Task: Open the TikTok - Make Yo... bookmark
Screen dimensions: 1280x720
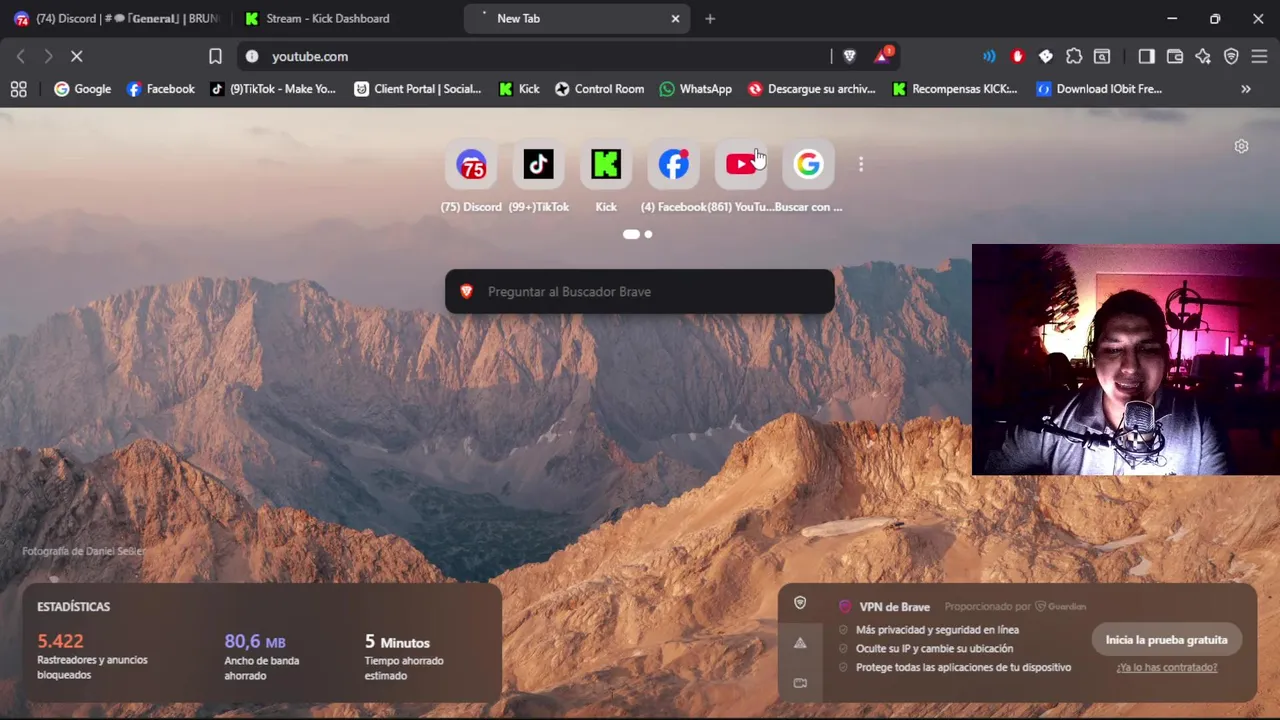Action: pyautogui.click(x=273, y=89)
